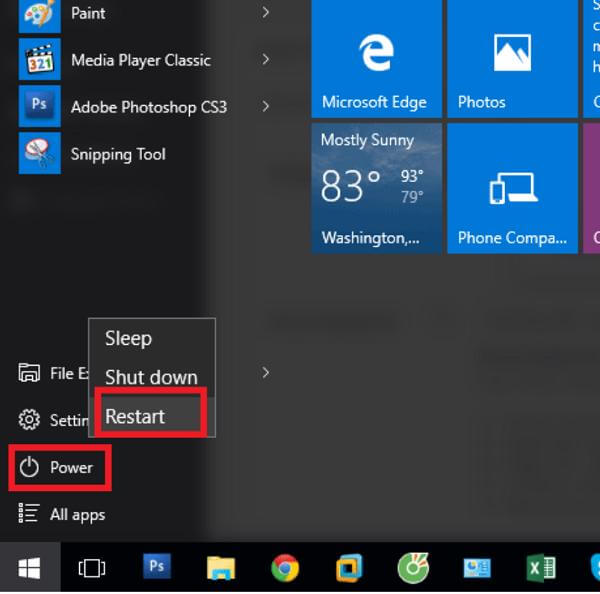Expand Adobe Photoshop CS3 jump list arrow
Viewport: 600px width, 594px height.
click(265, 106)
